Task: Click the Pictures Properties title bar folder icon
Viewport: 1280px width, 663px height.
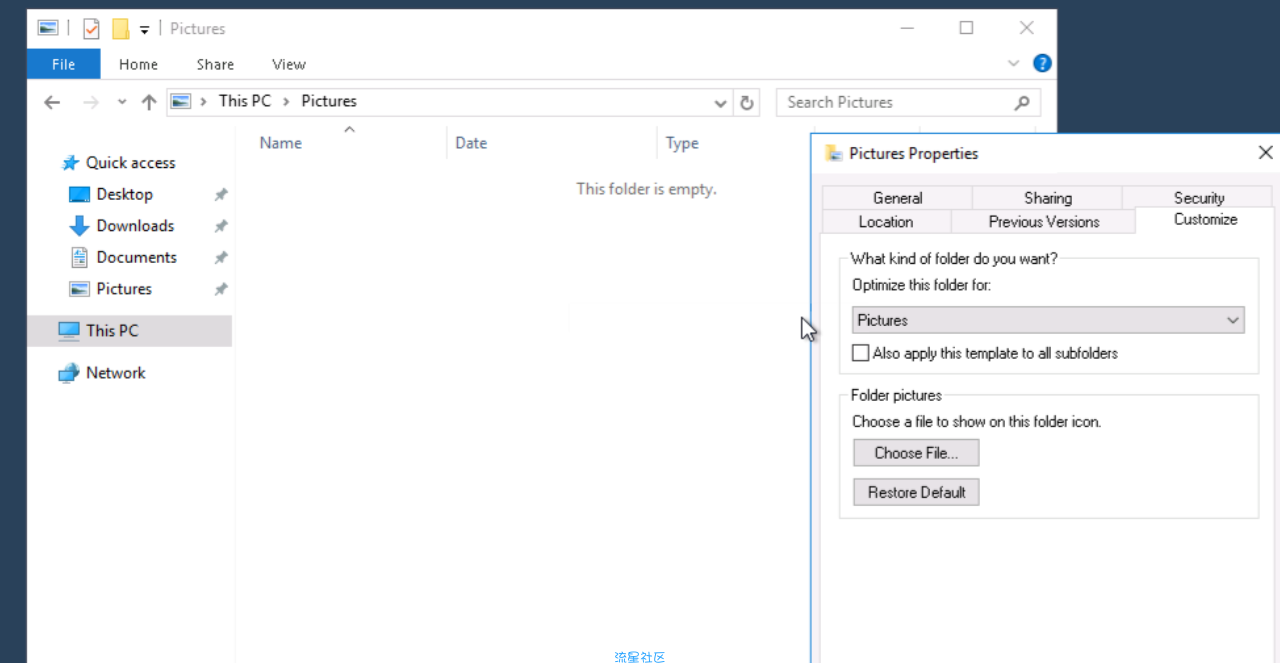Action: 833,153
